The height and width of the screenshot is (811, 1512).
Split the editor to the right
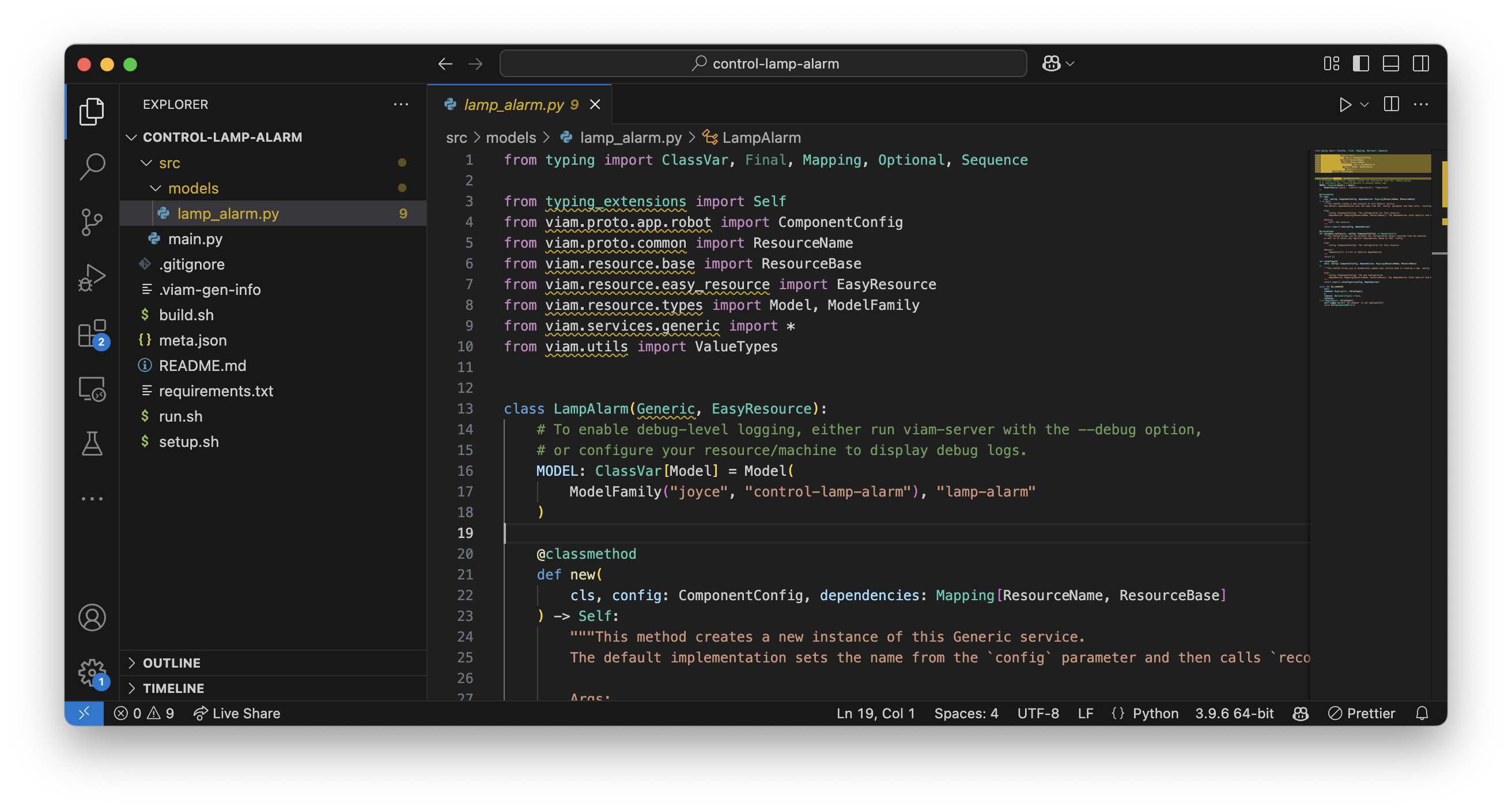[1391, 104]
